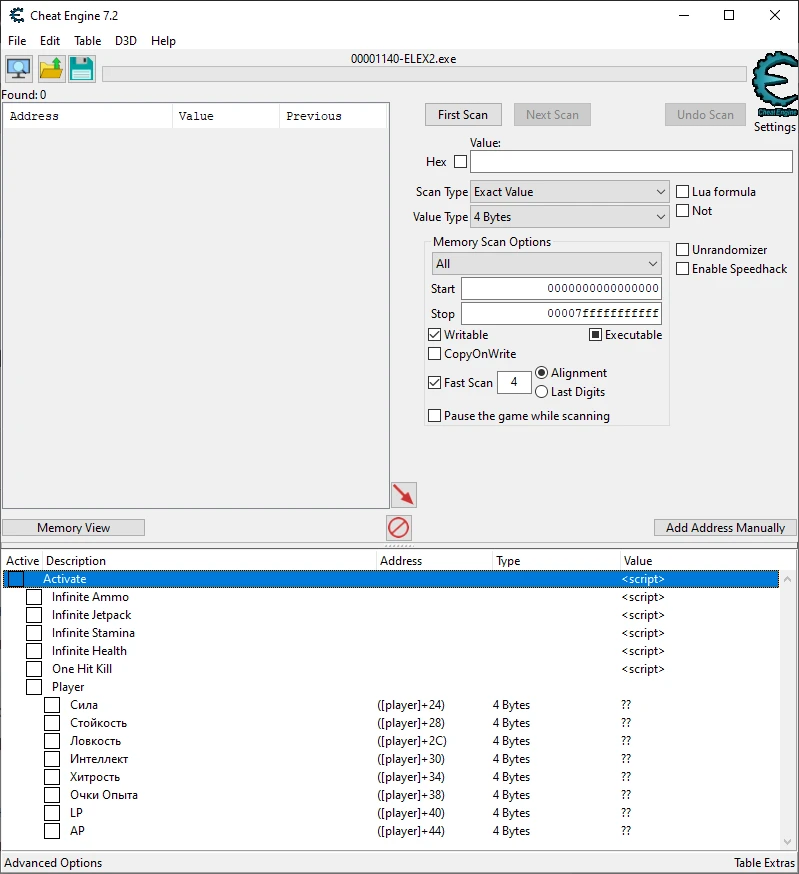Image resolution: width=799 pixels, height=874 pixels.
Task: Open the Edit menu
Action: pyautogui.click(x=50, y=41)
